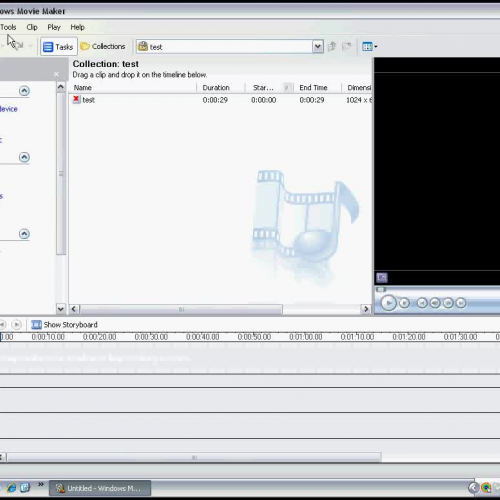Click the rewind timeline button
Screen dimensions: 500x500
[x=2, y=324]
